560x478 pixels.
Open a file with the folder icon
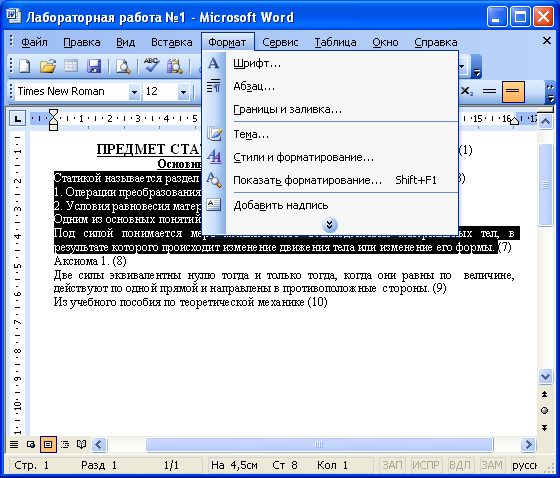48,66
